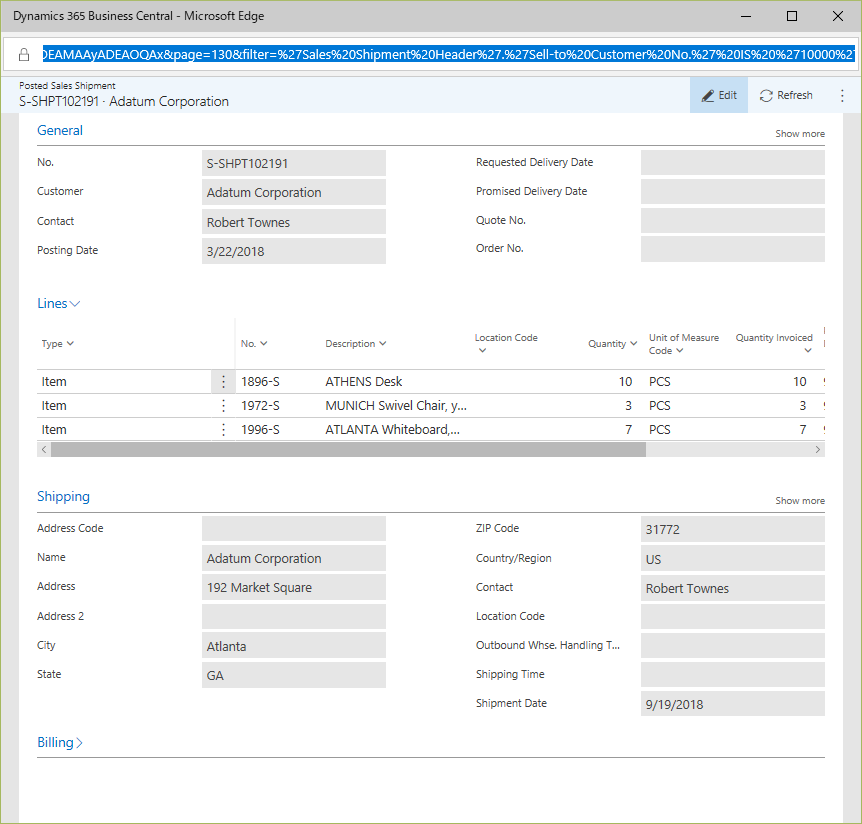Click the empty Address Code field
862x824 pixels.
coord(294,528)
